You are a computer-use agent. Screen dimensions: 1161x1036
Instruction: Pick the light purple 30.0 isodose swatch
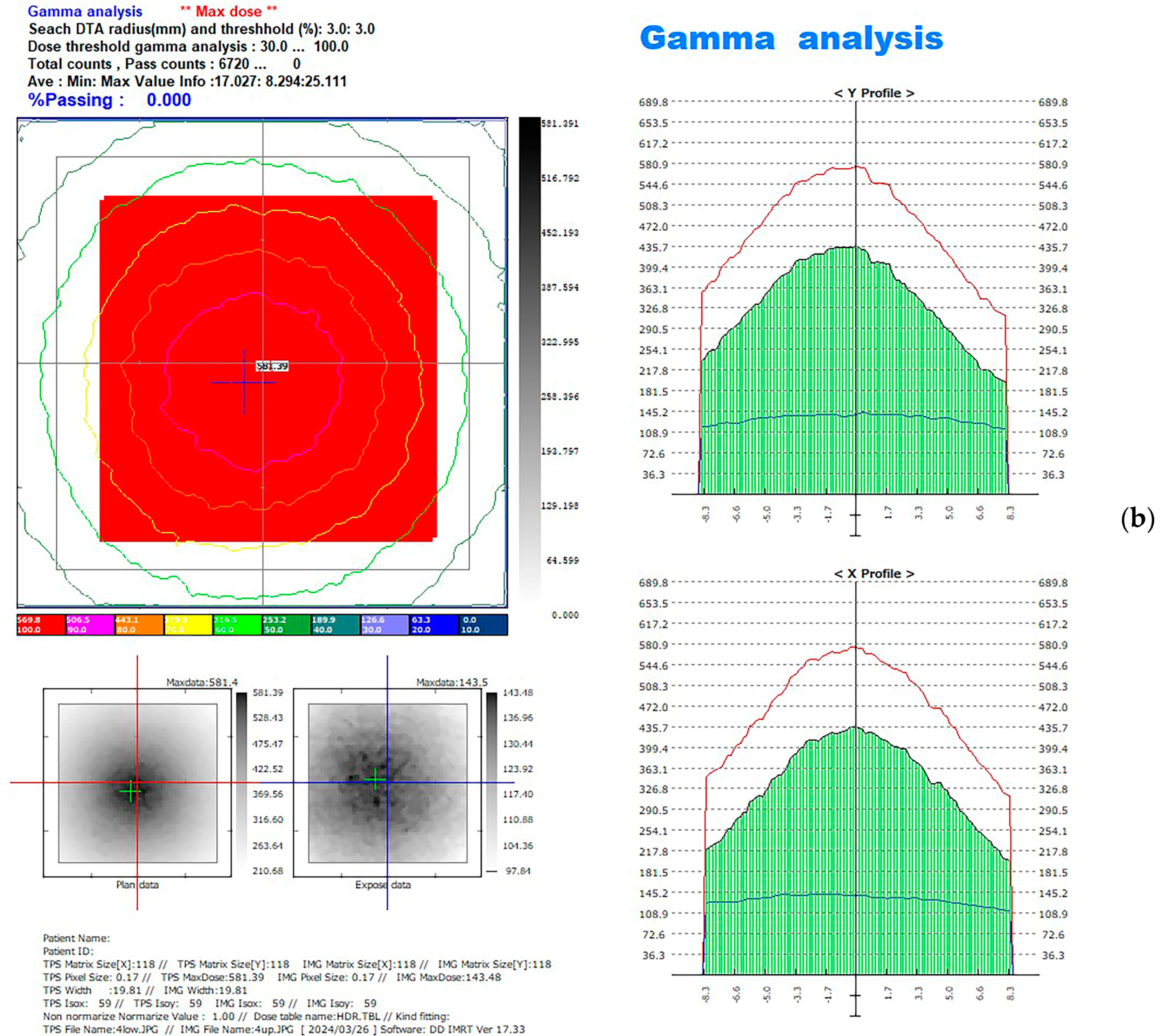coord(384,624)
